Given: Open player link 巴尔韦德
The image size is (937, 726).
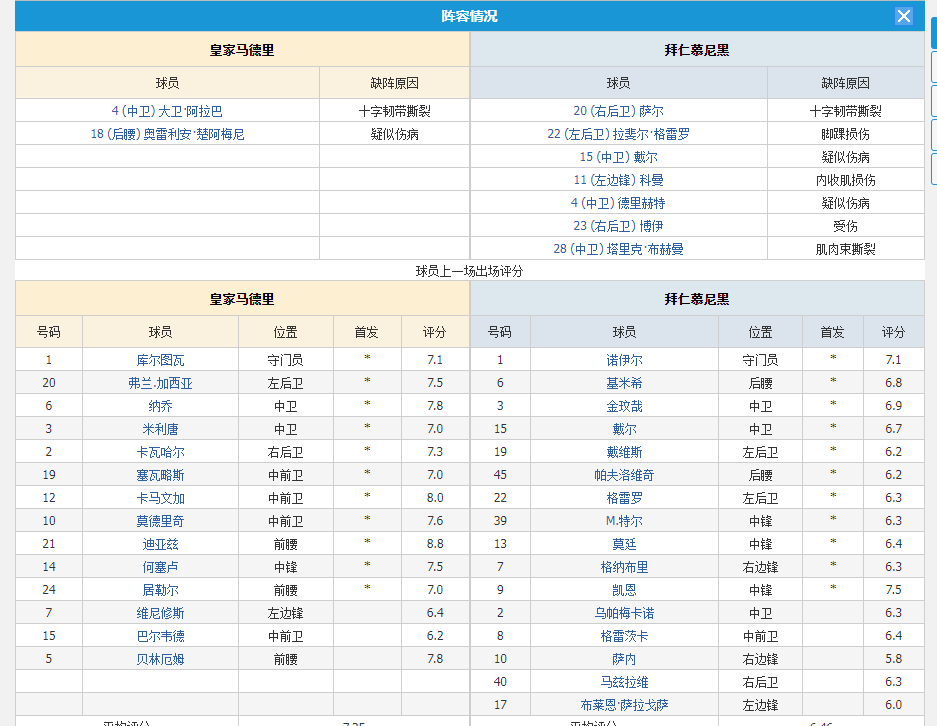Looking at the screenshot, I should [160, 636].
